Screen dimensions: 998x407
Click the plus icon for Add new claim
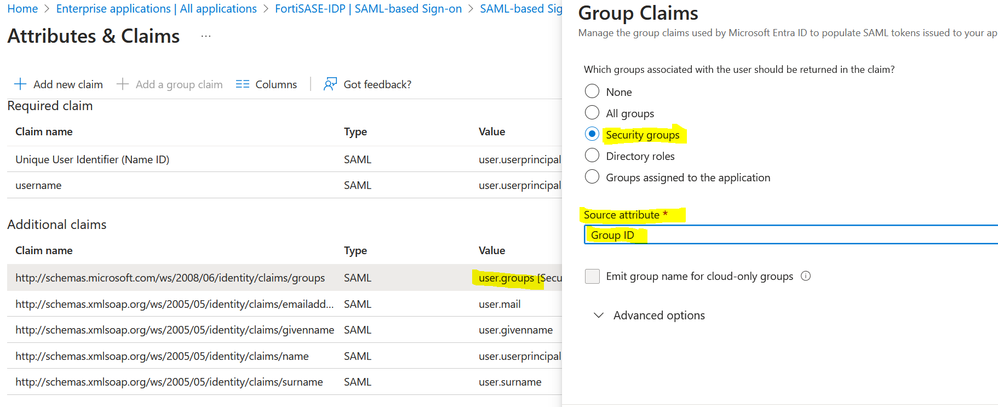pos(20,84)
